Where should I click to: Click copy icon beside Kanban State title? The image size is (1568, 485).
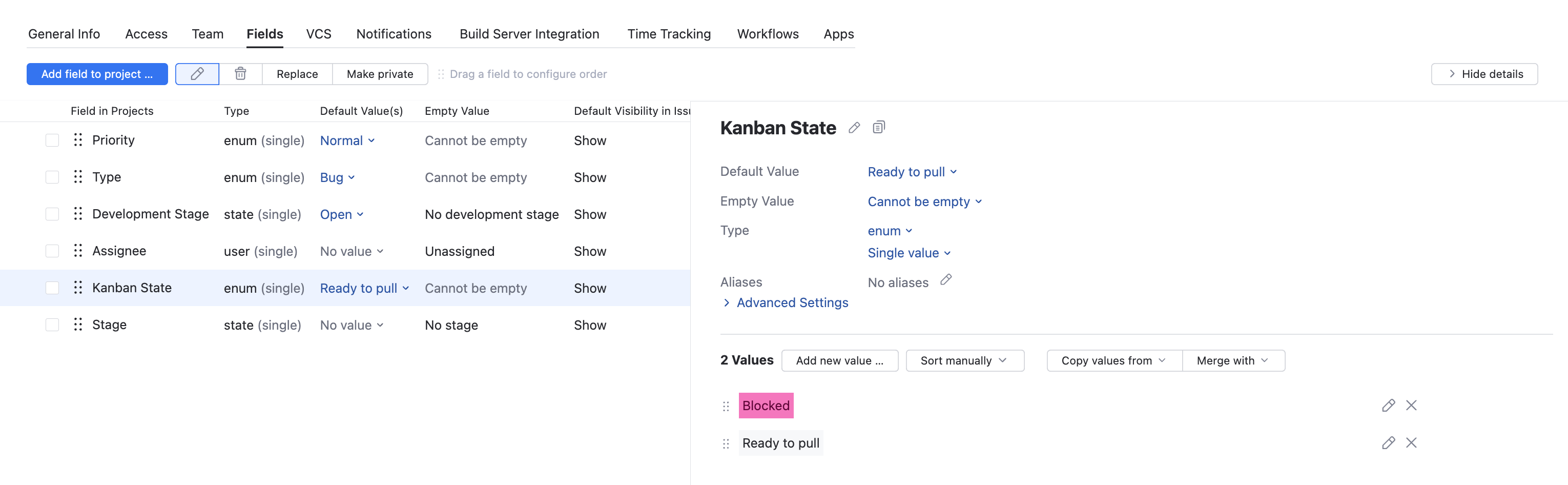point(878,127)
